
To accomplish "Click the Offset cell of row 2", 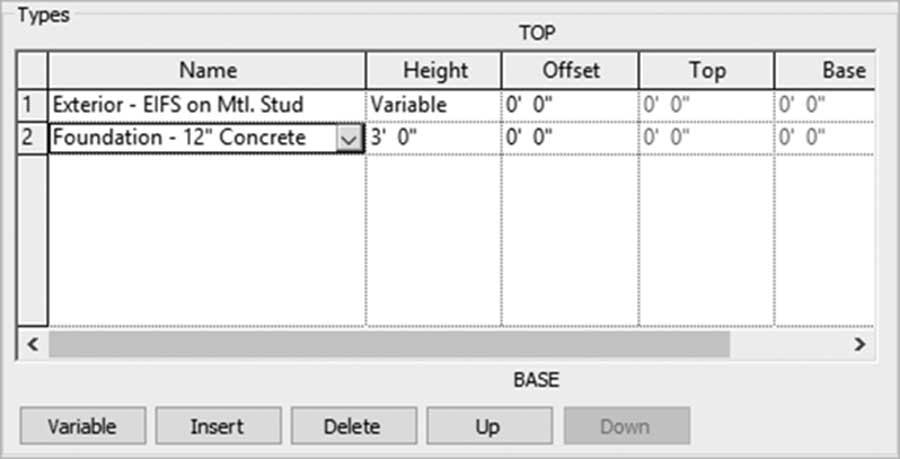I will [570, 138].
